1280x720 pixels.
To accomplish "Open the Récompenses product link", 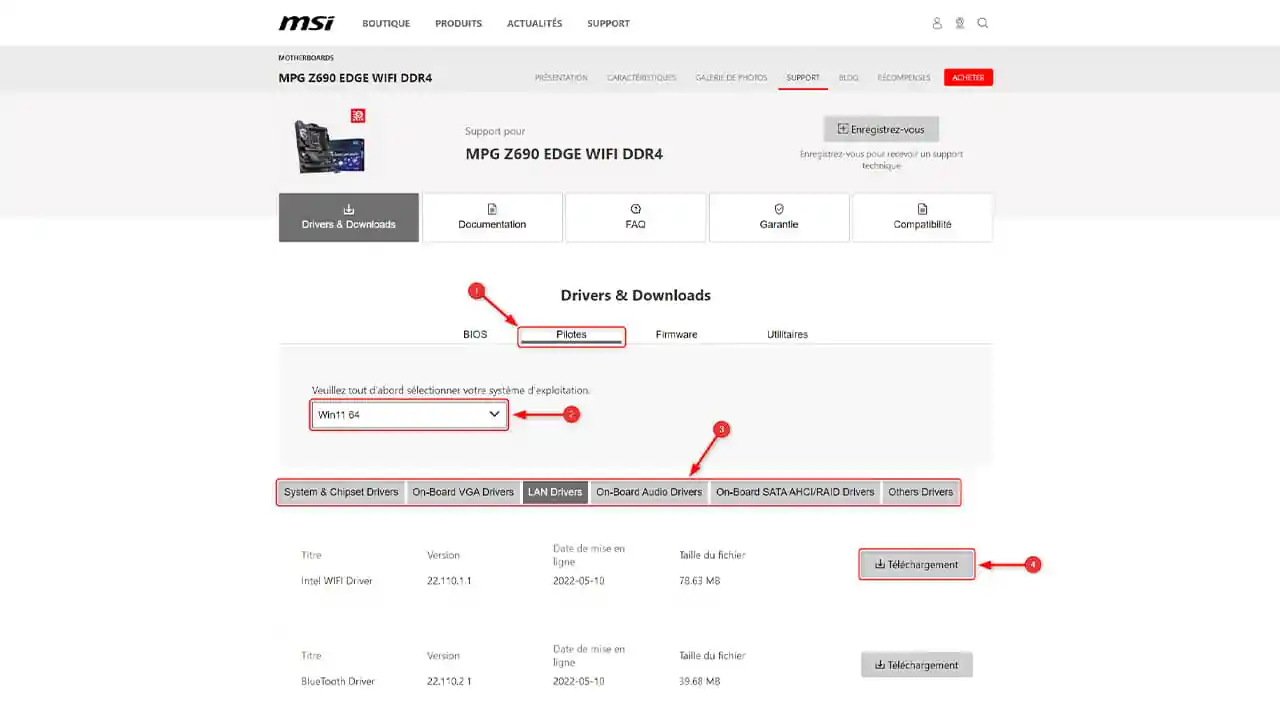I will [x=904, y=77].
